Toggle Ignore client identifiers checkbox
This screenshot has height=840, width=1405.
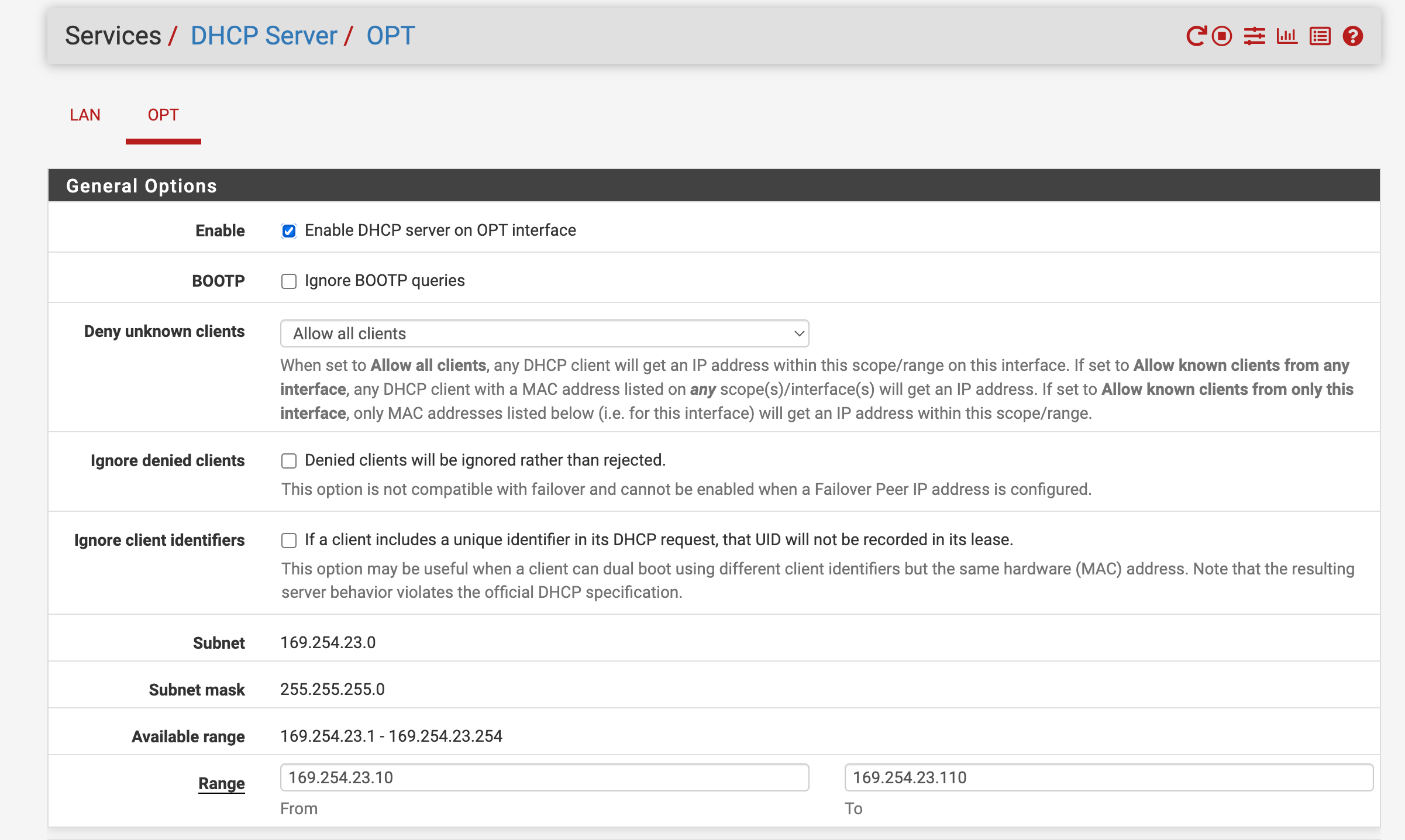289,541
